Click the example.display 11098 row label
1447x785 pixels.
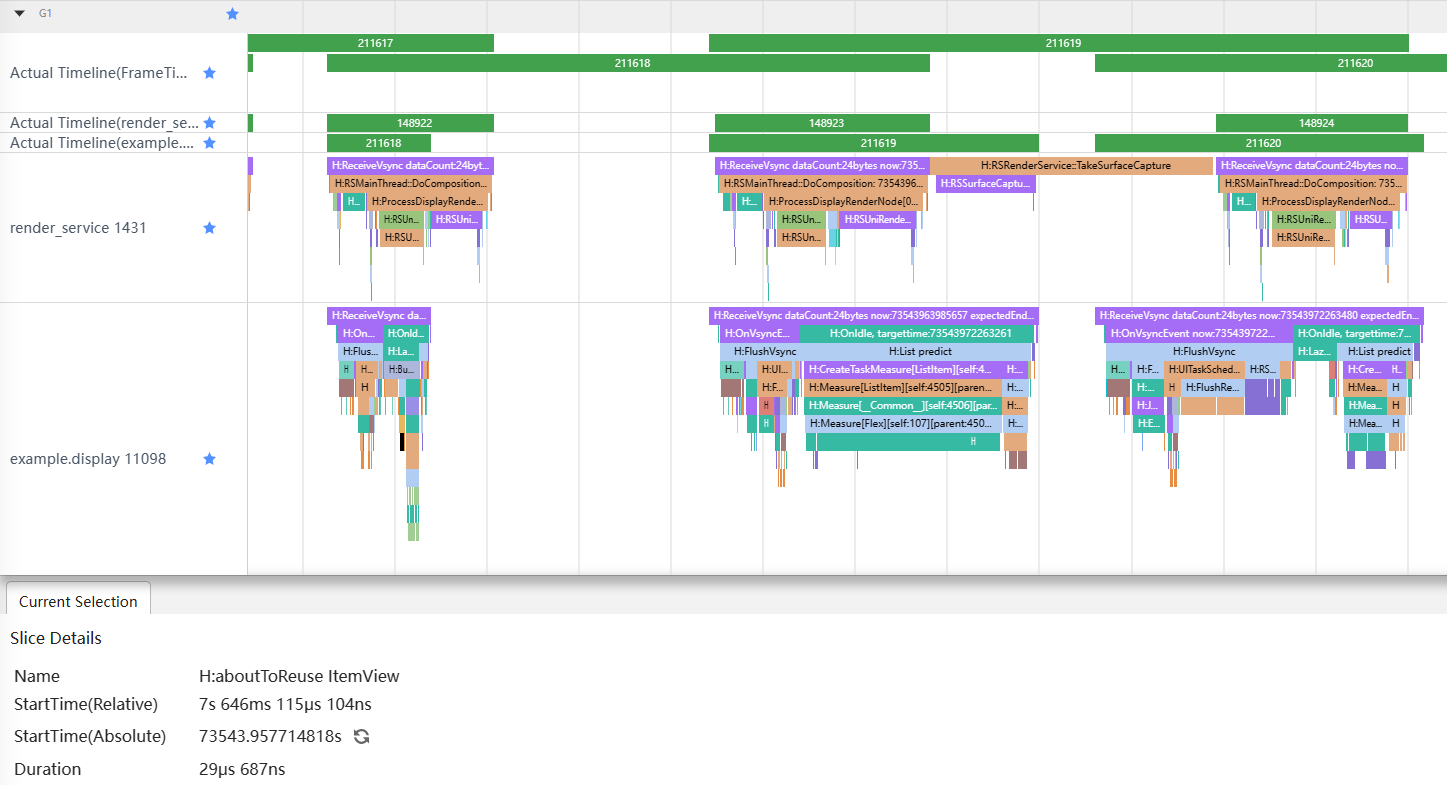88,459
